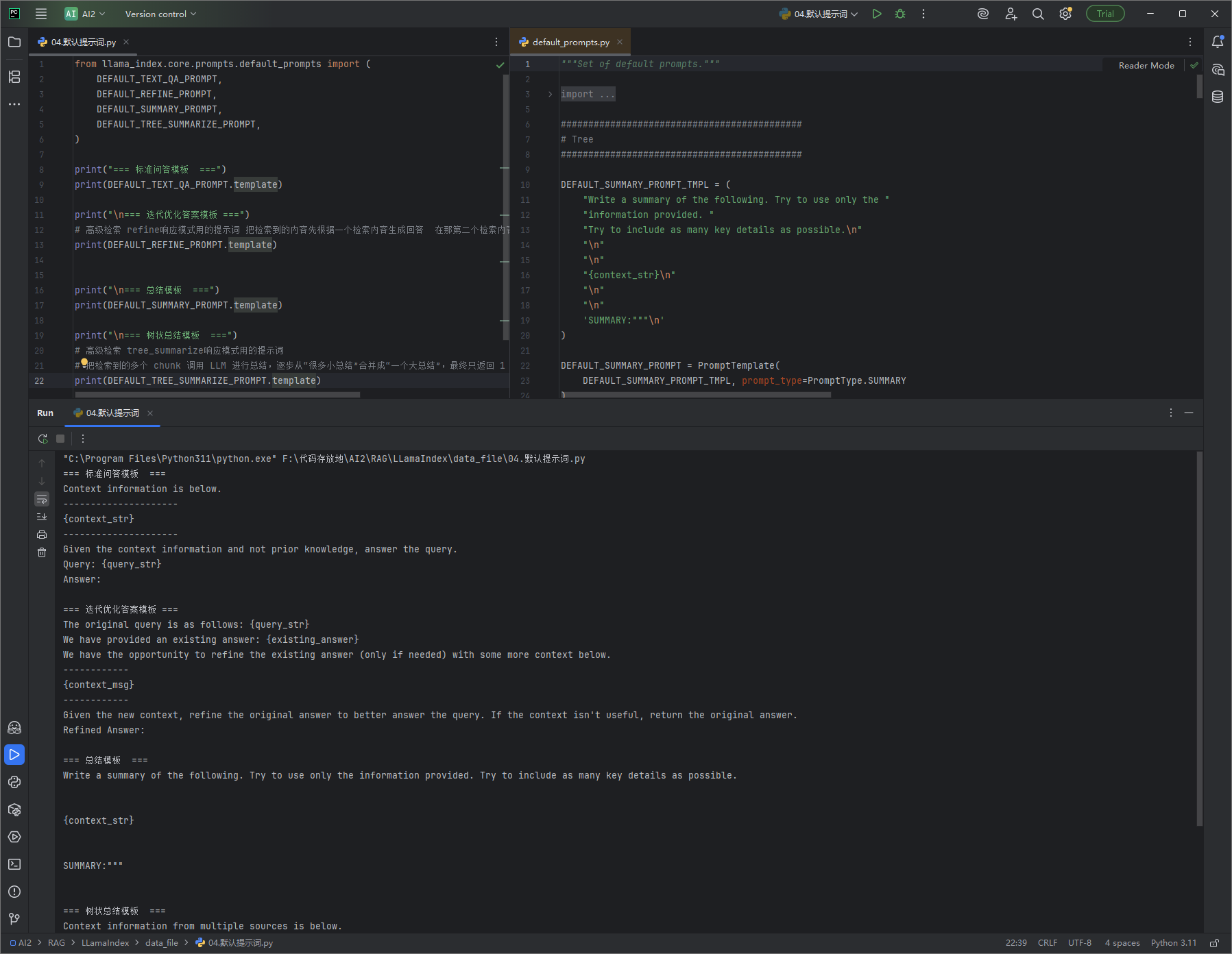Expand the Version control dropdown
The width and height of the screenshot is (1232, 954).
pos(160,14)
